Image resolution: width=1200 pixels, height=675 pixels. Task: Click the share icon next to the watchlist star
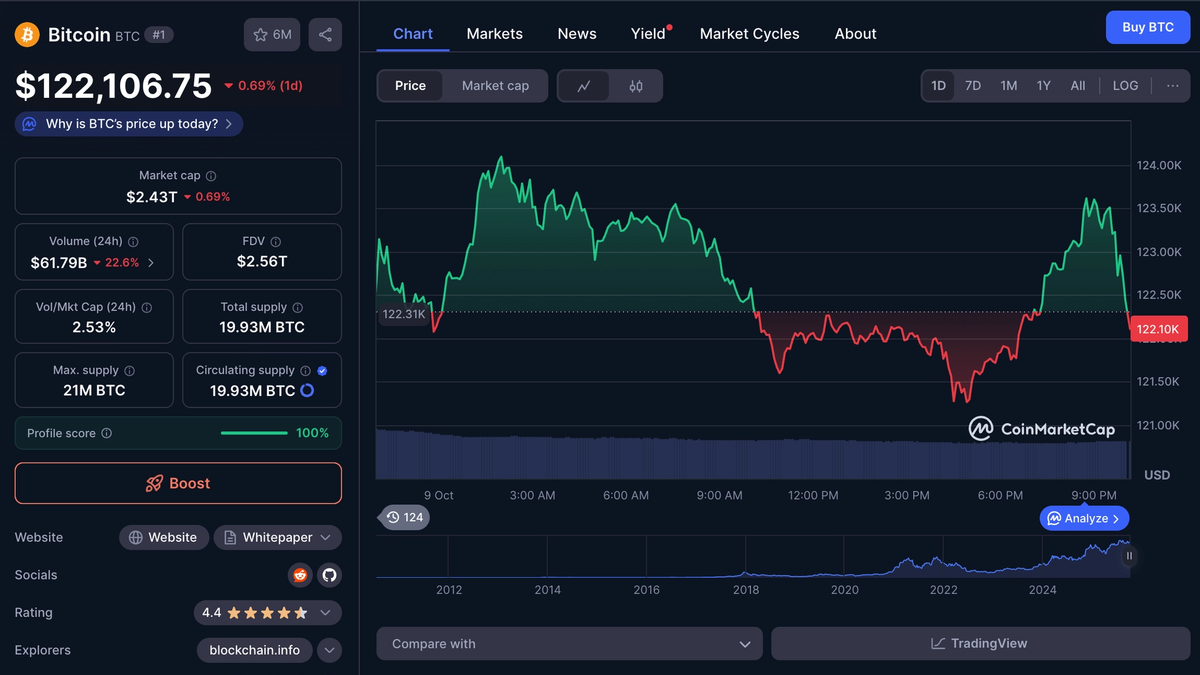pos(325,35)
